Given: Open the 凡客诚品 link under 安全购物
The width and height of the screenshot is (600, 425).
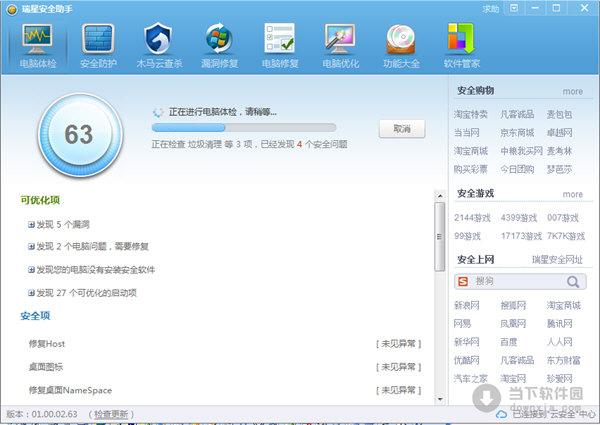Looking at the screenshot, I should [x=517, y=114].
